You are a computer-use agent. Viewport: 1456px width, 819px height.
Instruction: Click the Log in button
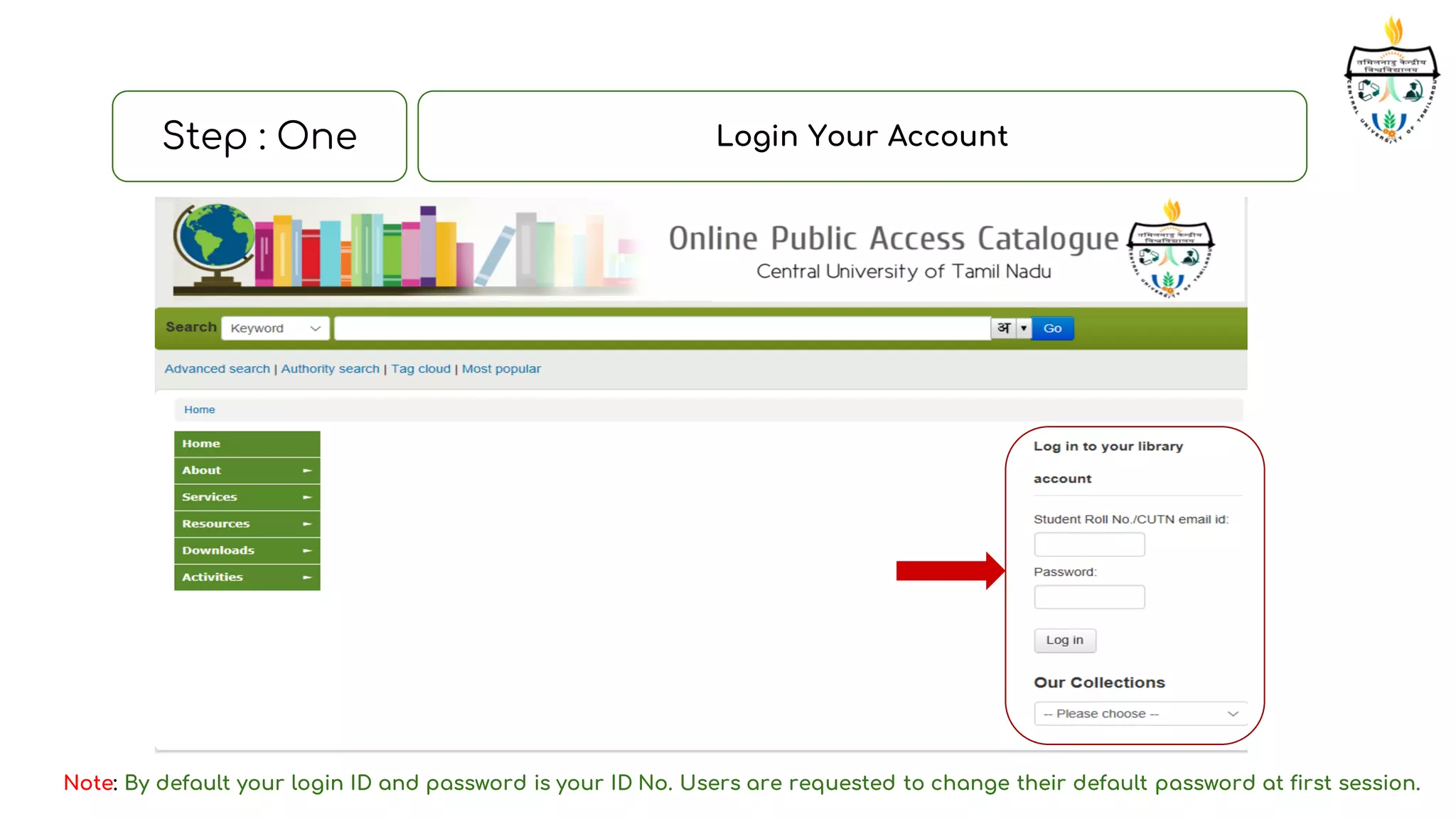pyautogui.click(x=1064, y=641)
